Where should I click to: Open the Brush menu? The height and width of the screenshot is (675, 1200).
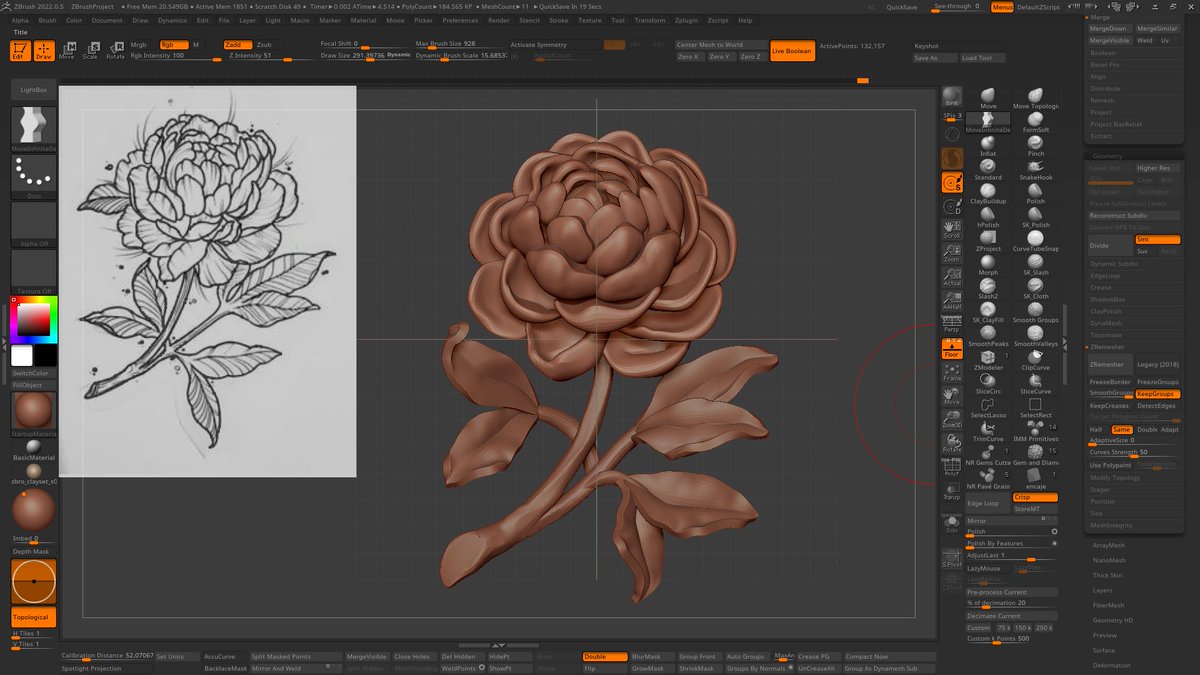(x=47, y=20)
